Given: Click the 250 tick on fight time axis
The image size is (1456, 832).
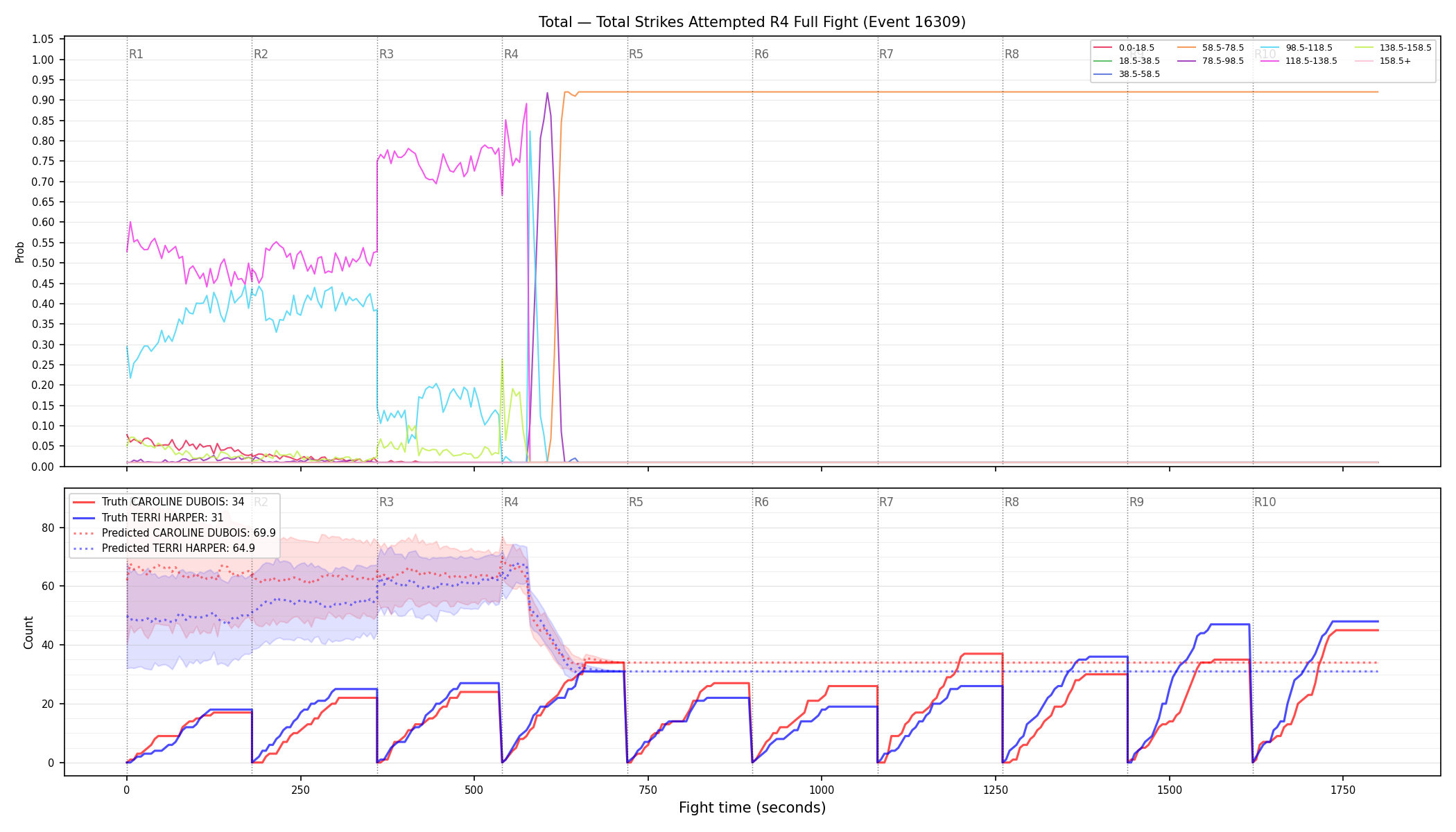Looking at the screenshot, I should pyautogui.click(x=300, y=790).
